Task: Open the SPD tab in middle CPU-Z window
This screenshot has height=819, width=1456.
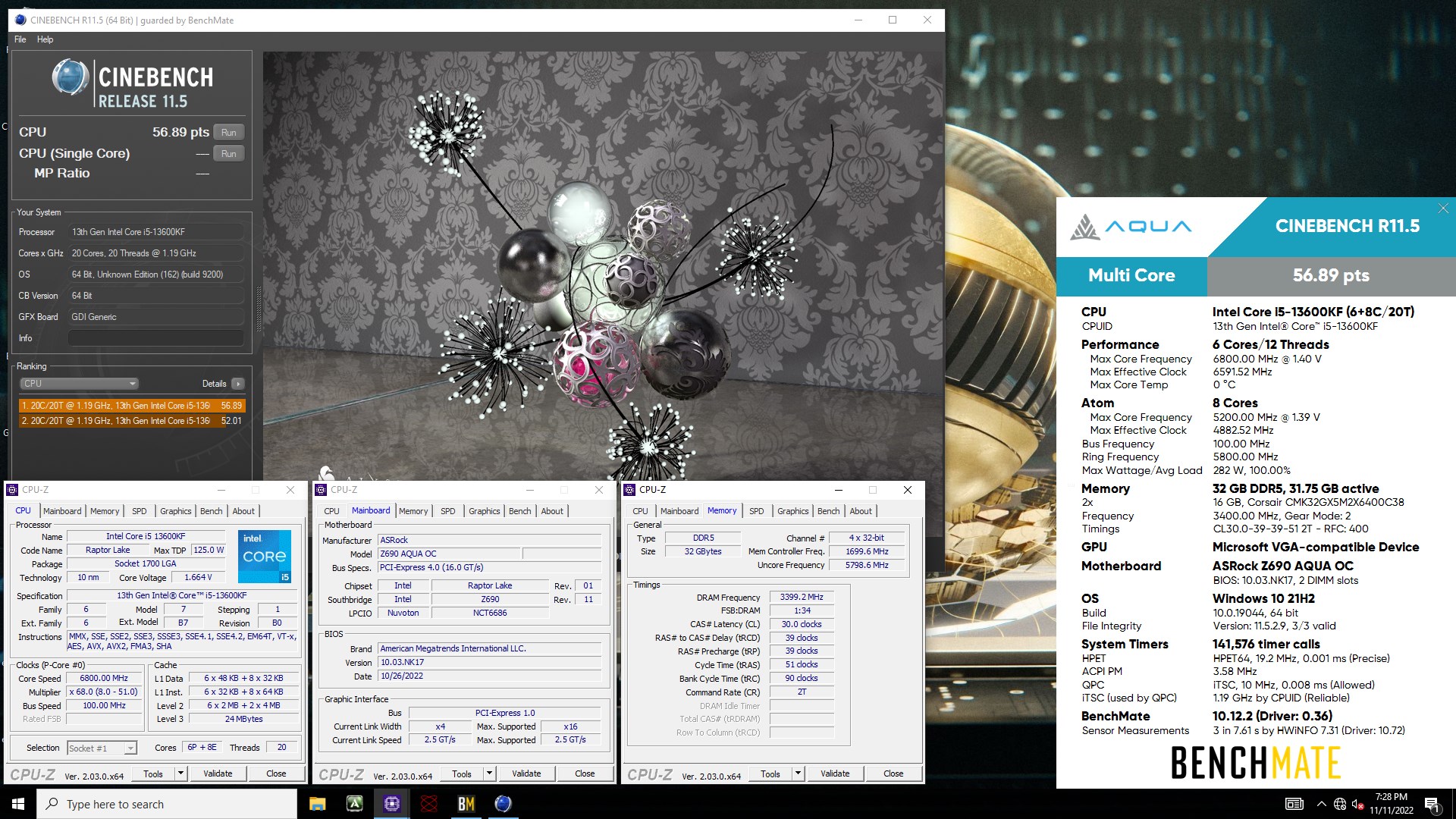Action: coord(448,511)
